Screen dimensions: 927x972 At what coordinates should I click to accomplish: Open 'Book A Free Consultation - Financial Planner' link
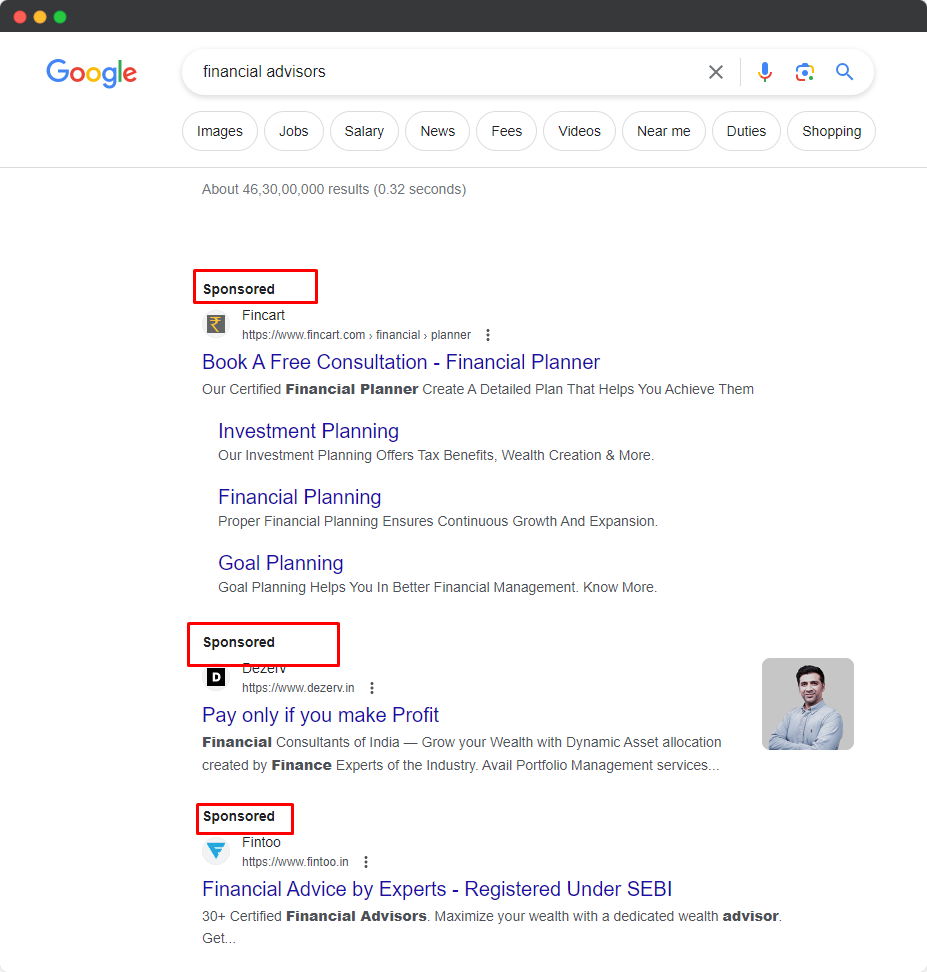pos(401,362)
